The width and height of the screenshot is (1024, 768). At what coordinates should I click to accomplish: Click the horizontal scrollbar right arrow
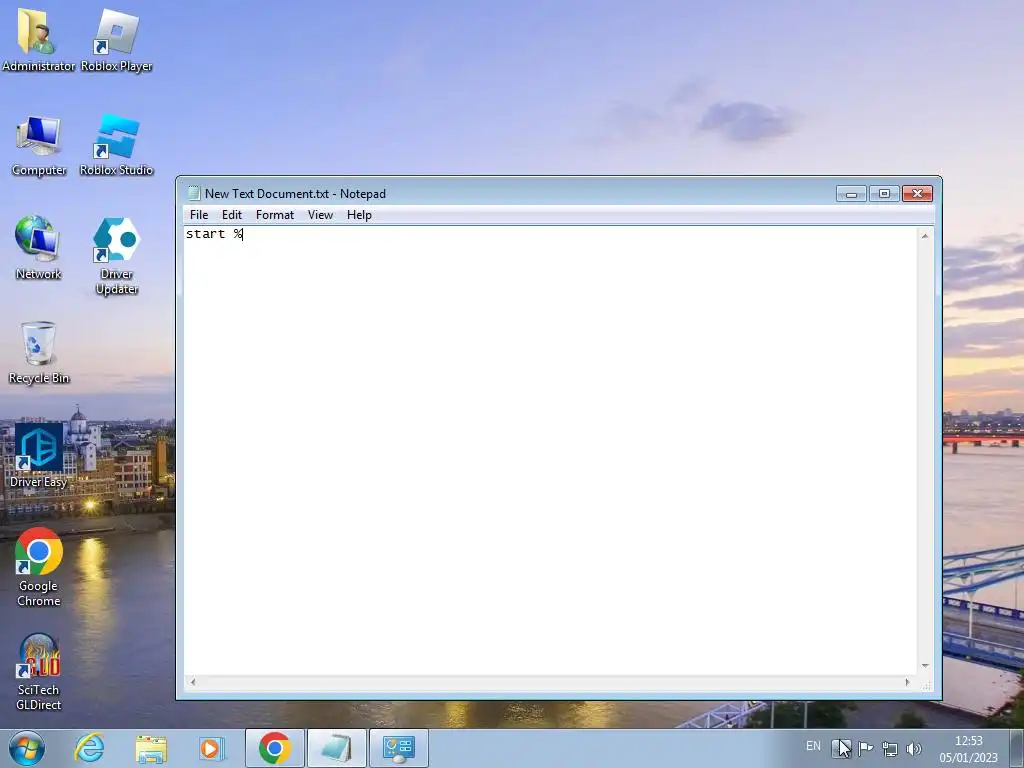(907, 682)
